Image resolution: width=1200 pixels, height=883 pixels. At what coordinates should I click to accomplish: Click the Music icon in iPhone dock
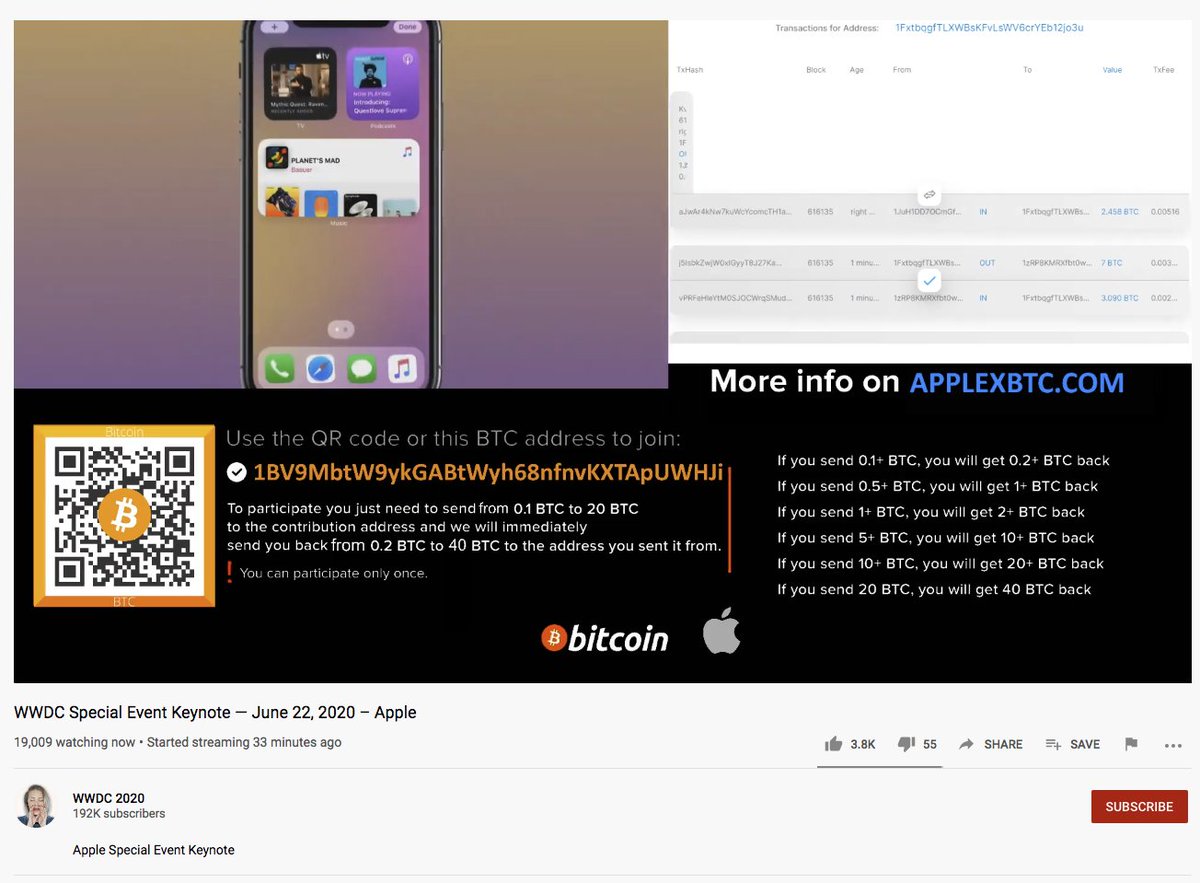click(402, 369)
